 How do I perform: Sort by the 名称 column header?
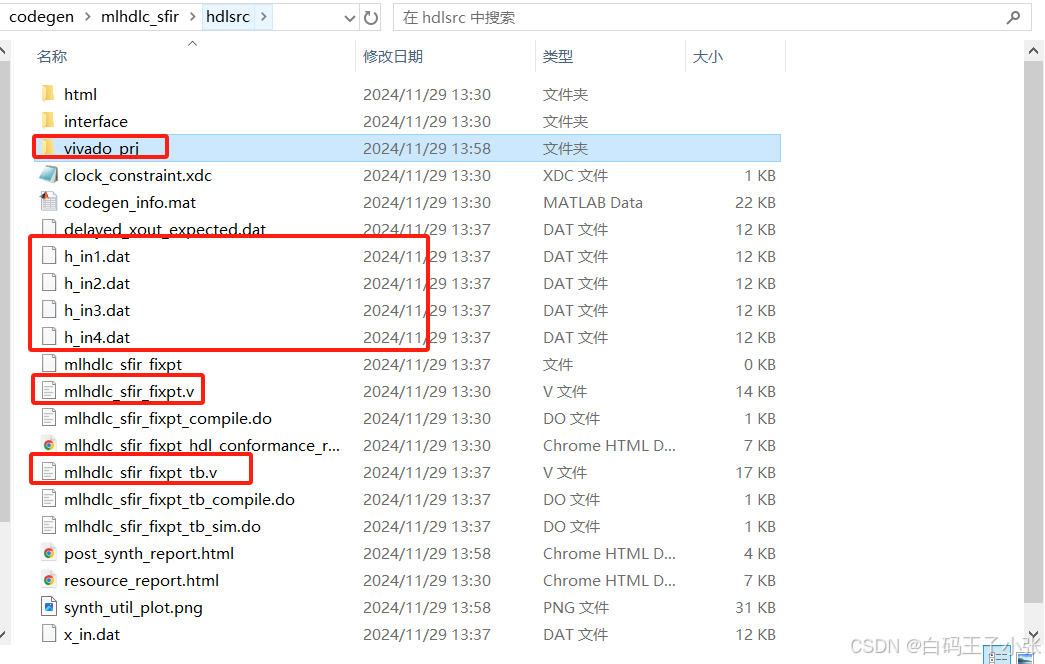coord(51,57)
